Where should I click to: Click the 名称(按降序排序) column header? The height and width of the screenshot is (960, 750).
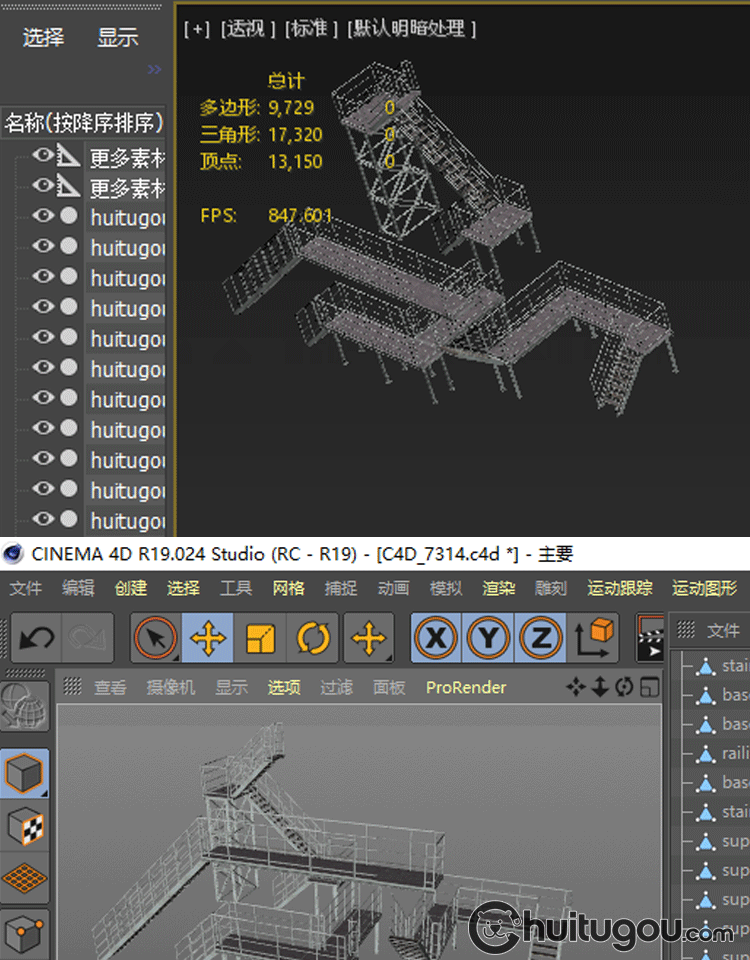84,123
